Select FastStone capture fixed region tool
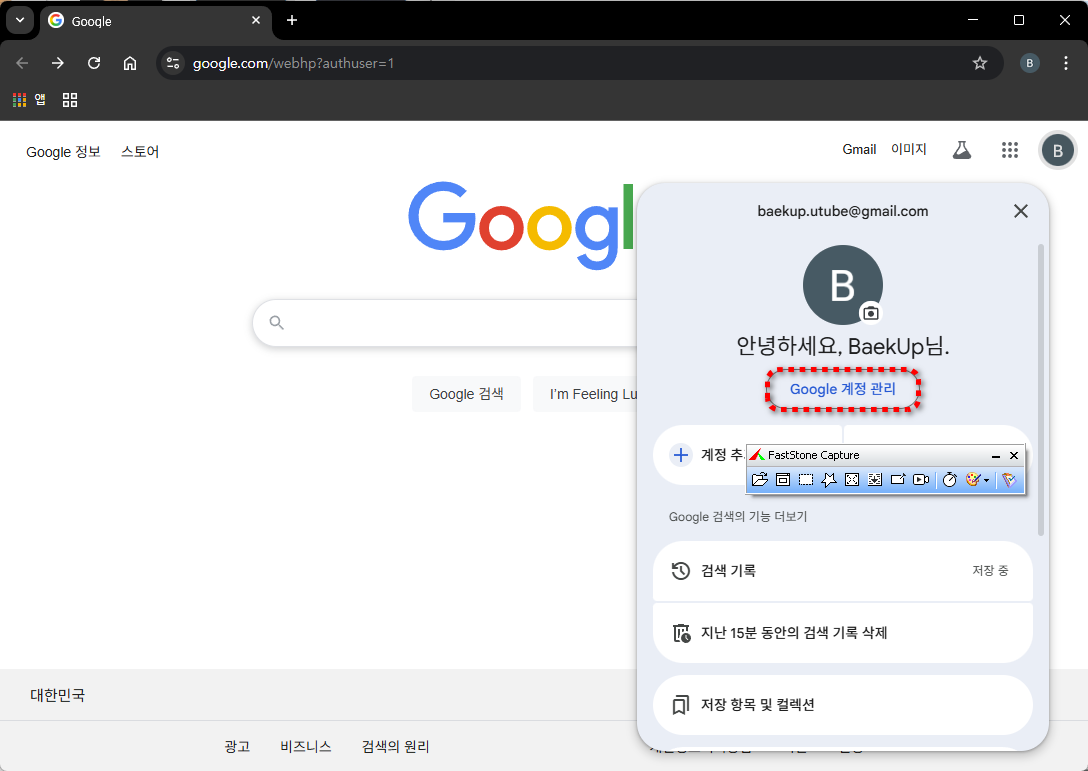1088x771 pixels. tap(898, 480)
